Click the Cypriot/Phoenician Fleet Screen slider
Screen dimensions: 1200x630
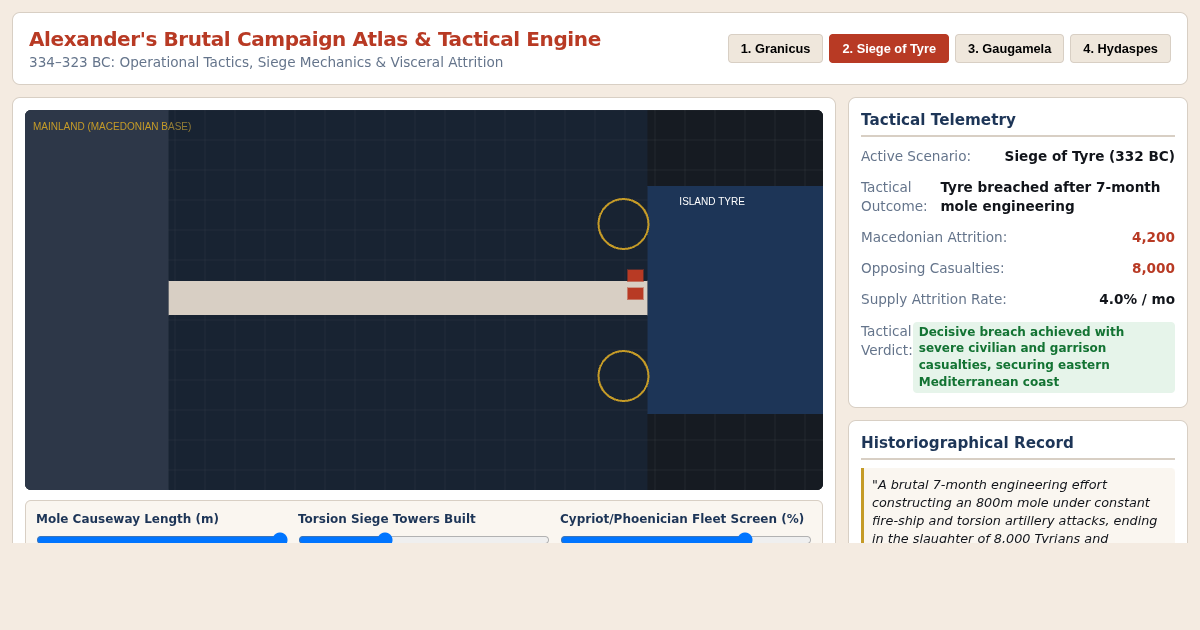click(x=685, y=539)
